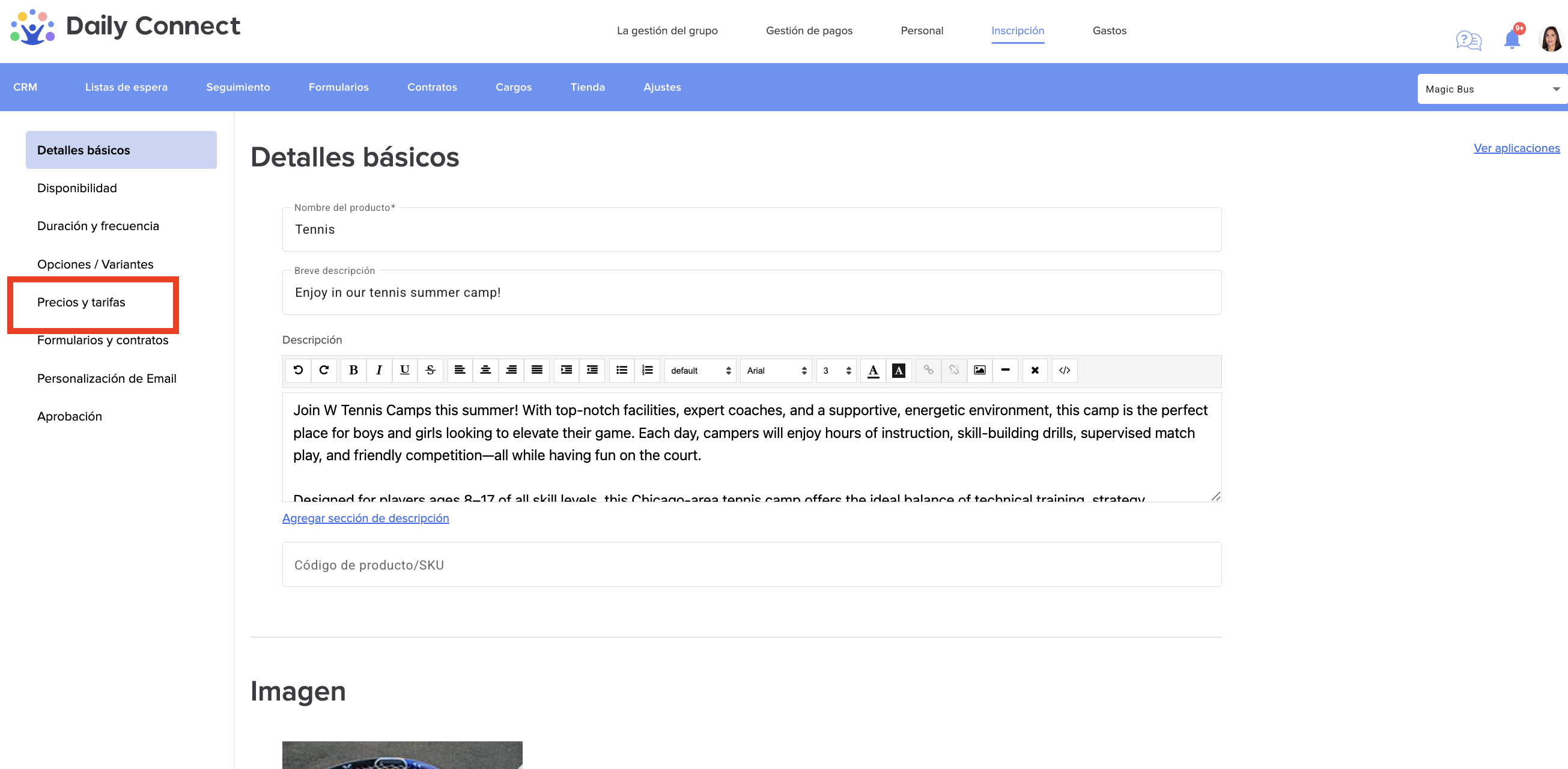The image size is (1568, 769).
Task: Click the undo icon in description editor
Action: (x=298, y=370)
